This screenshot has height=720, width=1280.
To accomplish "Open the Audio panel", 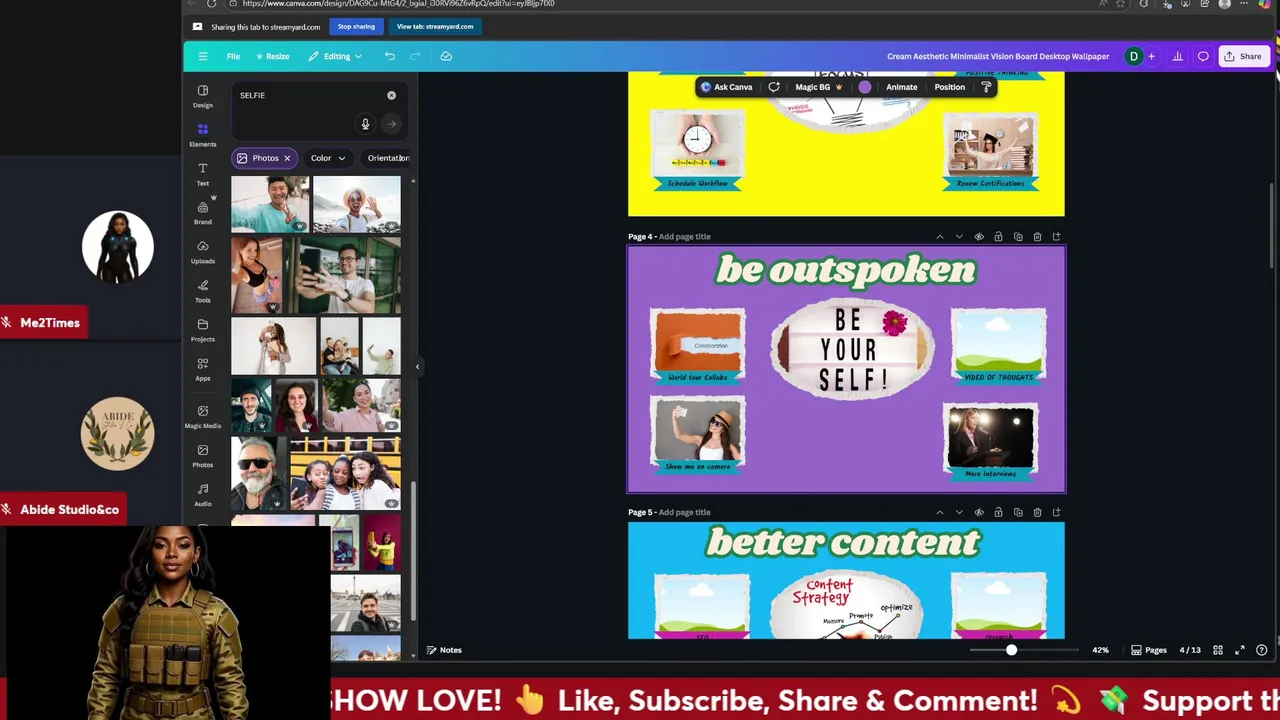I will tap(203, 495).
